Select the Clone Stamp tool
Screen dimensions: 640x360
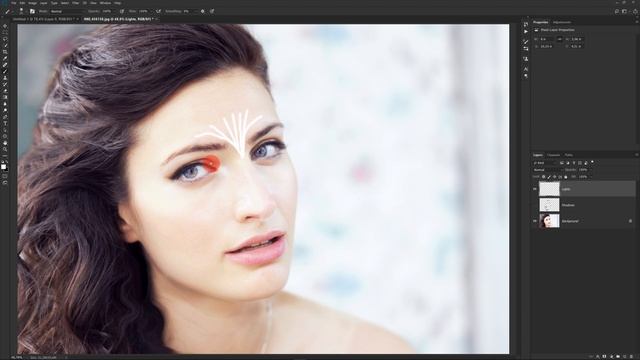point(5,78)
